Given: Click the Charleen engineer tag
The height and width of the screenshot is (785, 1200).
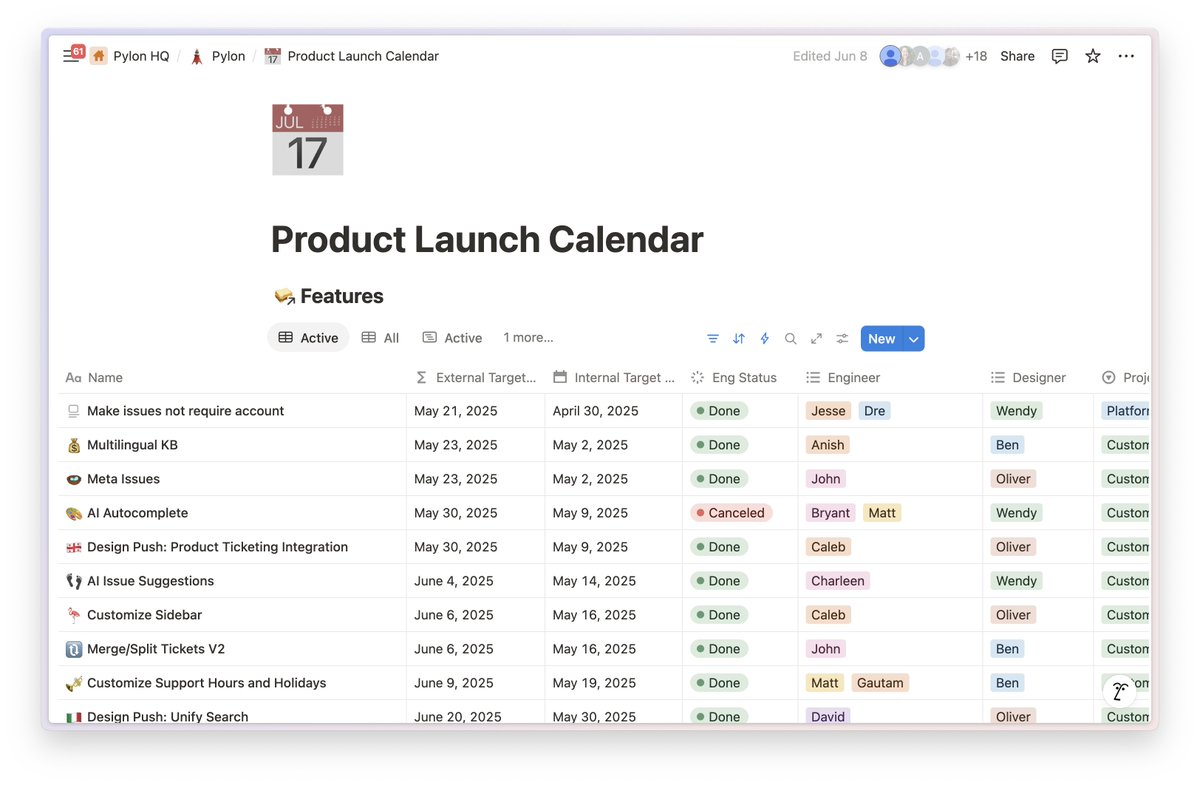Looking at the screenshot, I should [838, 581].
